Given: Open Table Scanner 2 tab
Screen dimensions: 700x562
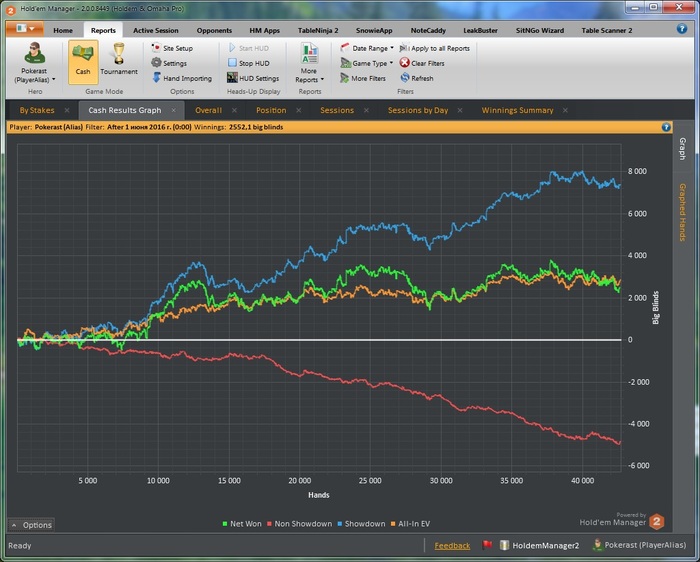Looking at the screenshot, I should tap(607, 30).
